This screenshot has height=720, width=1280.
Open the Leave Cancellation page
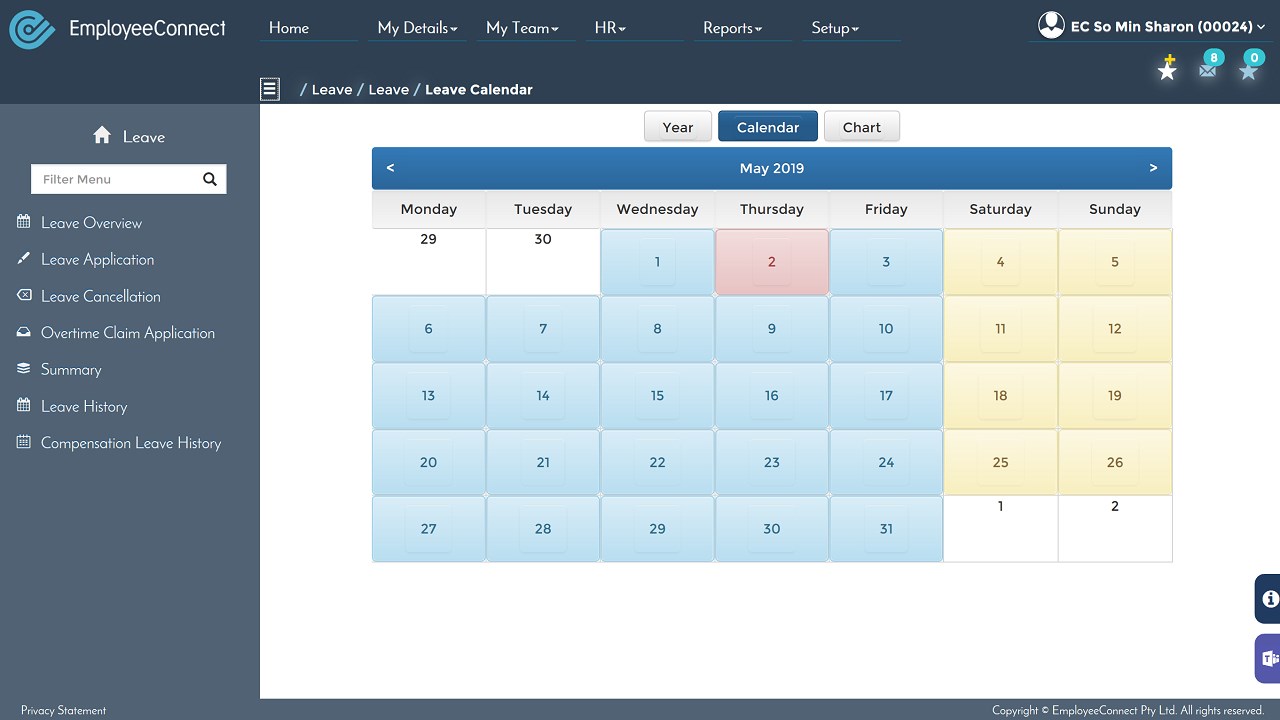point(101,296)
